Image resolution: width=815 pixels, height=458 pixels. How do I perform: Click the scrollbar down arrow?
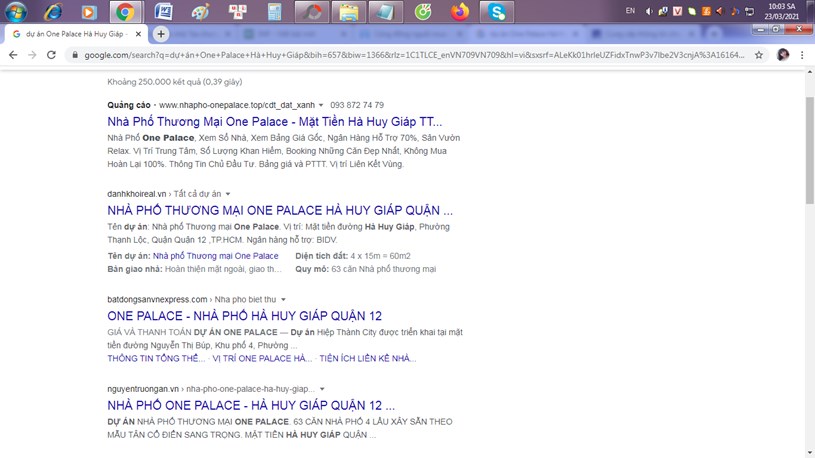(810, 453)
